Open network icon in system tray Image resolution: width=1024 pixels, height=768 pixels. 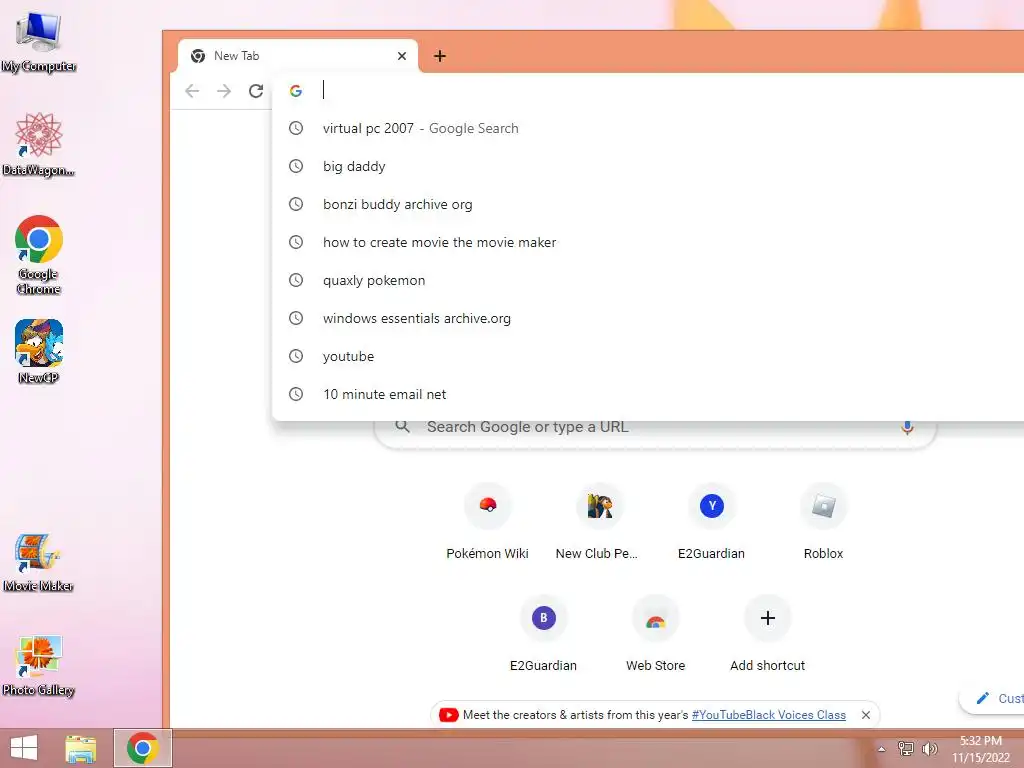click(905, 749)
